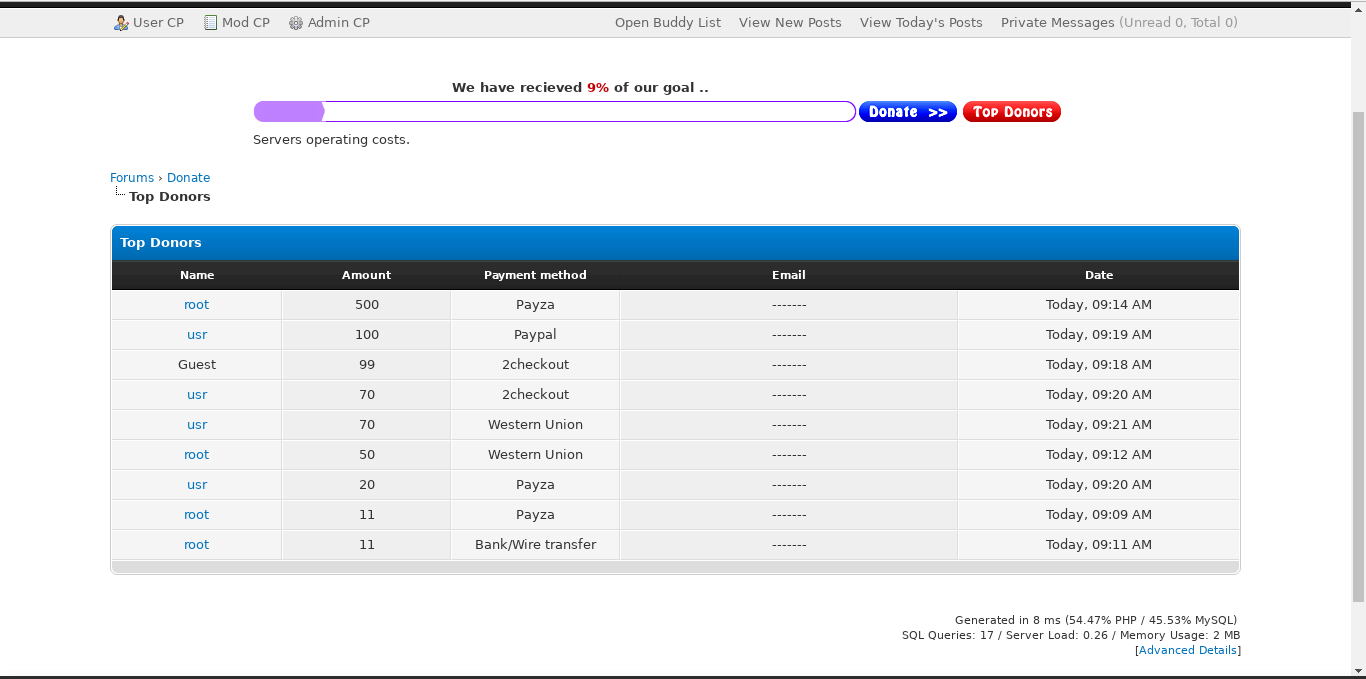This screenshot has width=1366, height=679.
Task: Go to Forums breadcrumb link
Action: pyautogui.click(x=132, y=178)
